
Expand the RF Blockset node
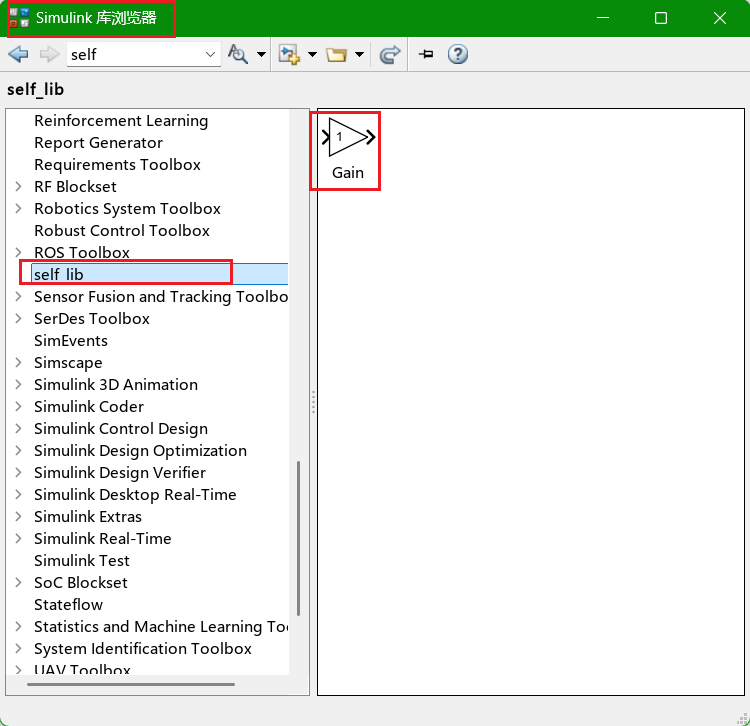pos(19,187)
